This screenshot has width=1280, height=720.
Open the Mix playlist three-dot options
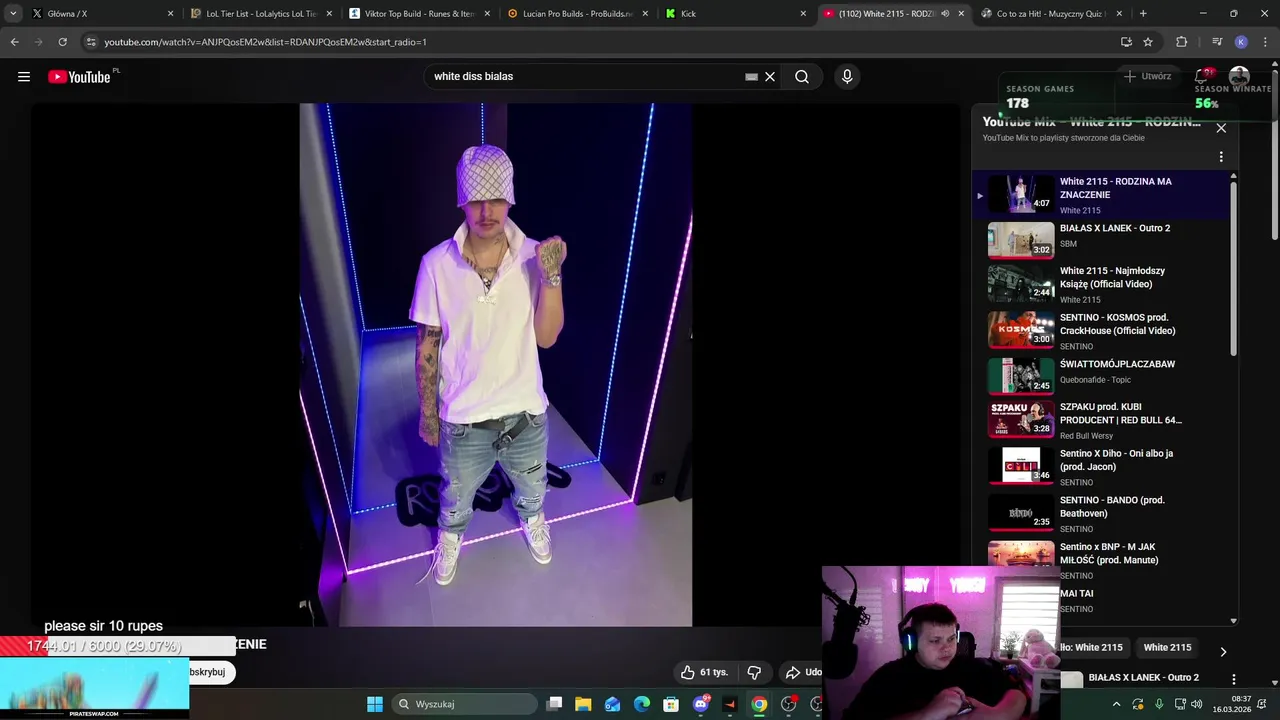click(x=1221, y=157)
